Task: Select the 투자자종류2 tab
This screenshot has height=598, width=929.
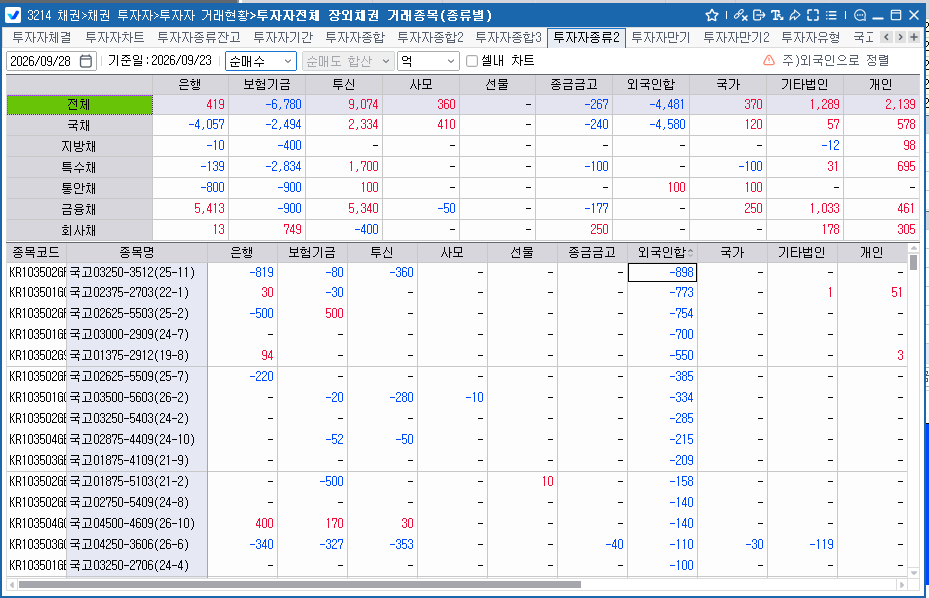Action: 587,37
